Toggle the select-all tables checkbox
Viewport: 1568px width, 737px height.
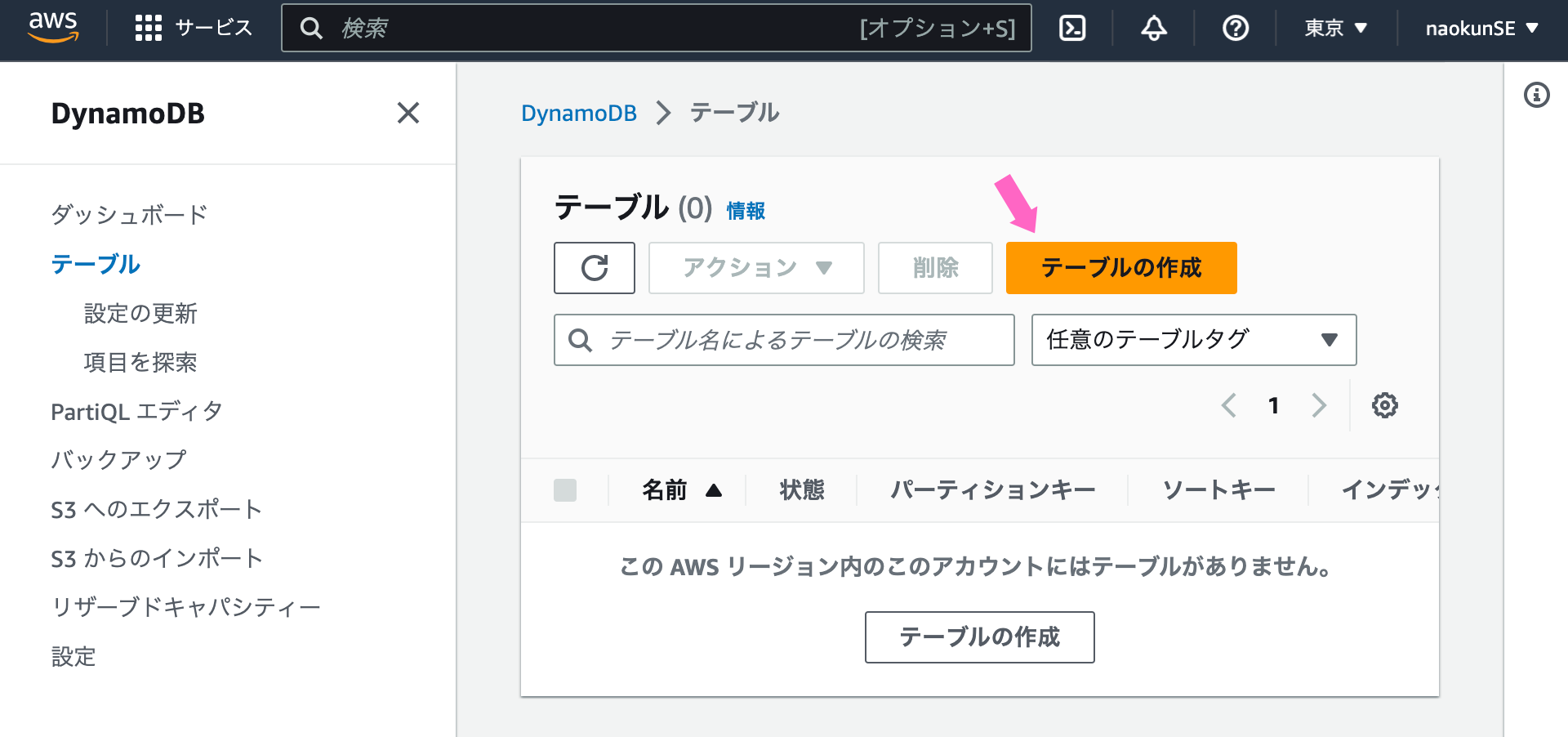[x=565, y=490]
